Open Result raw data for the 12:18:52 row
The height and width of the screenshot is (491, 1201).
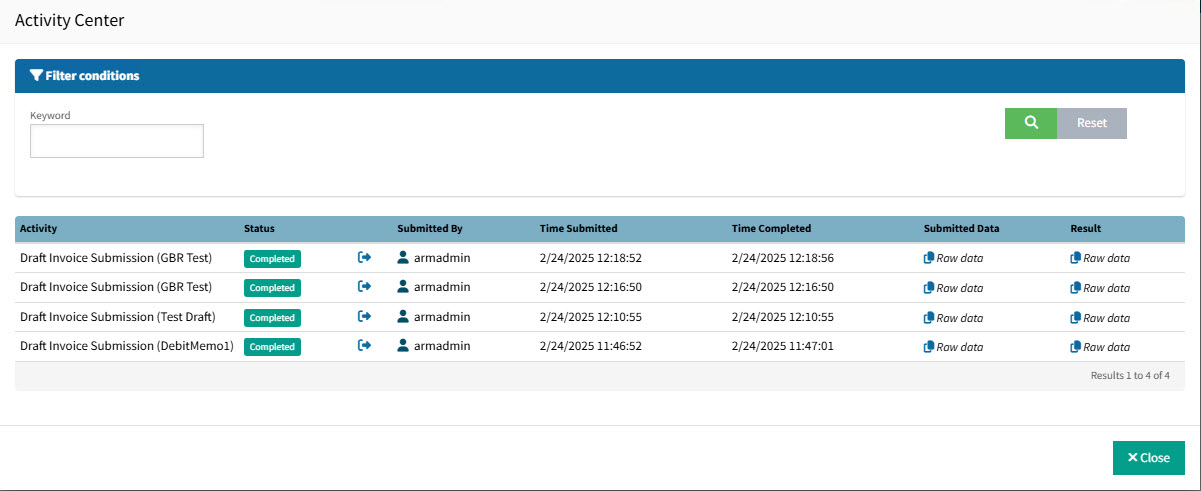point(1100,258)
